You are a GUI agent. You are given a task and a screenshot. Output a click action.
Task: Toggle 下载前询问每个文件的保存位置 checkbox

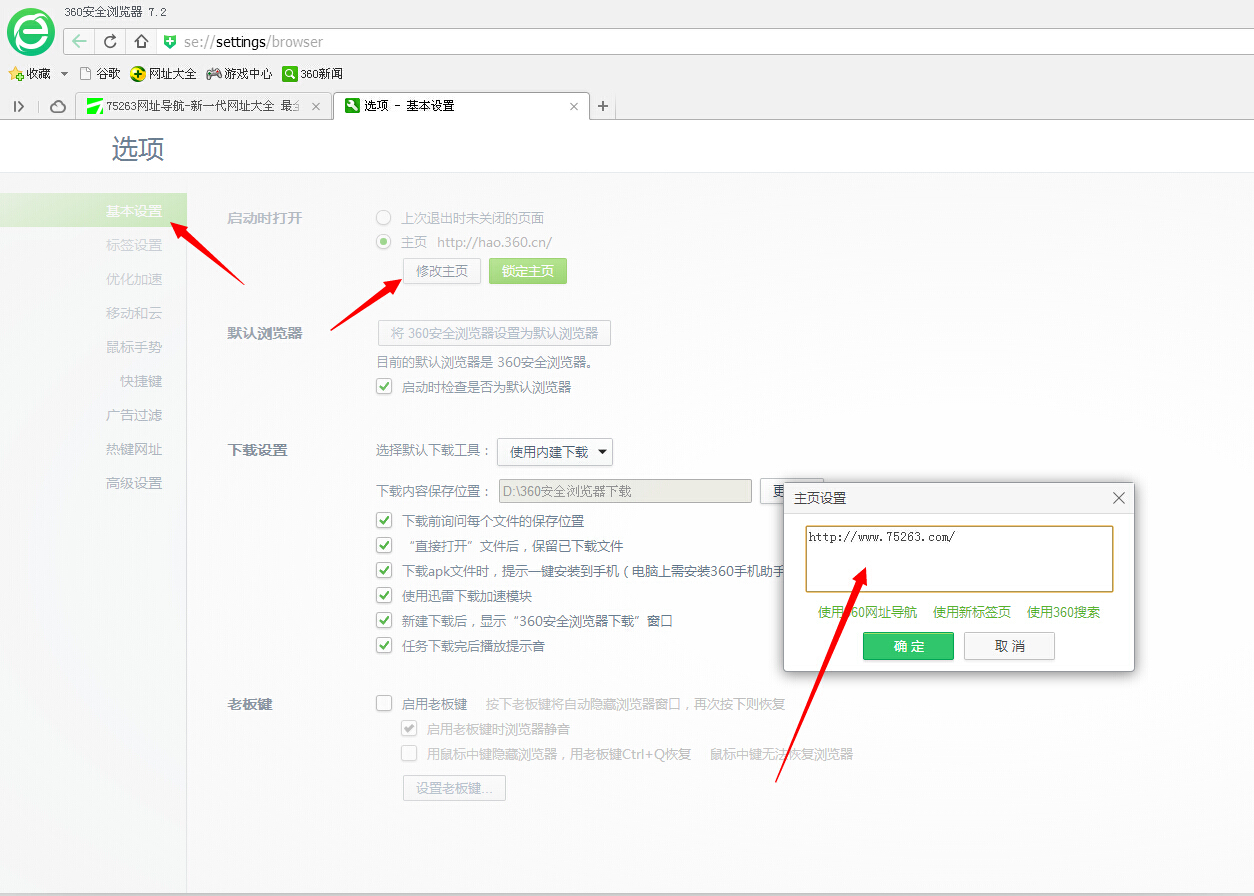(384, 520)
